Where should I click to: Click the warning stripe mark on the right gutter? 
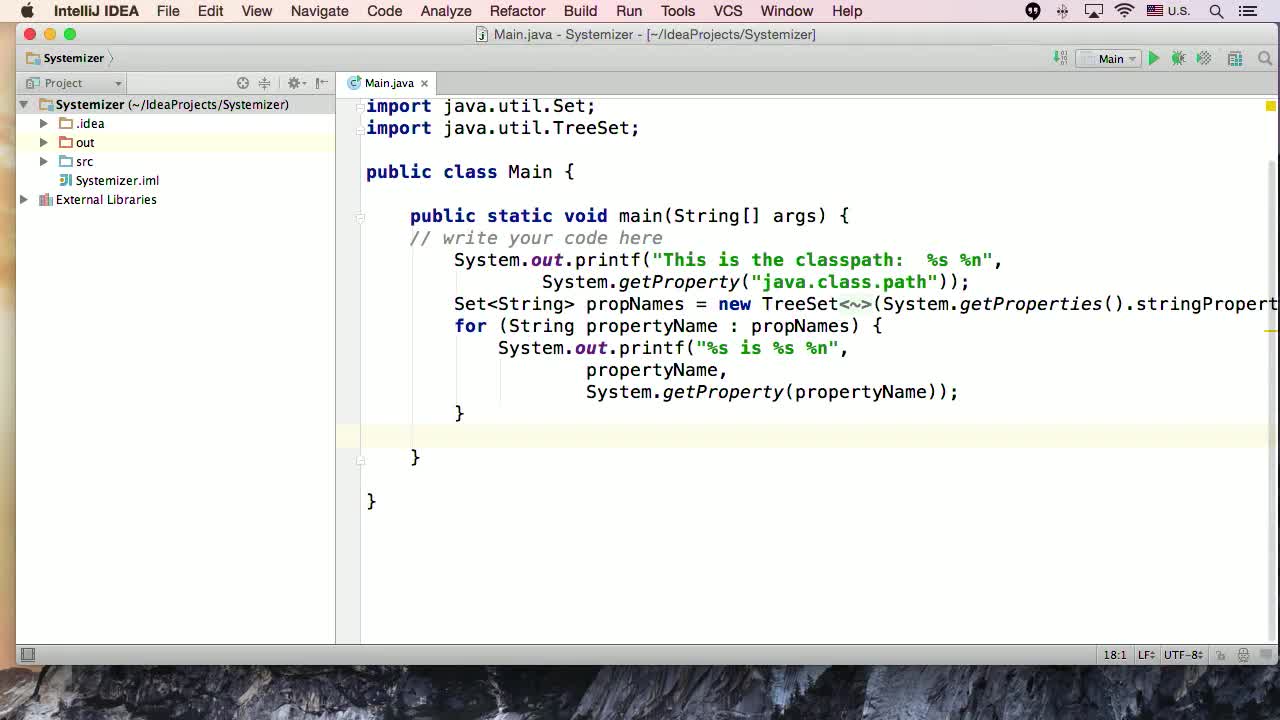[x=1271, y=330]
